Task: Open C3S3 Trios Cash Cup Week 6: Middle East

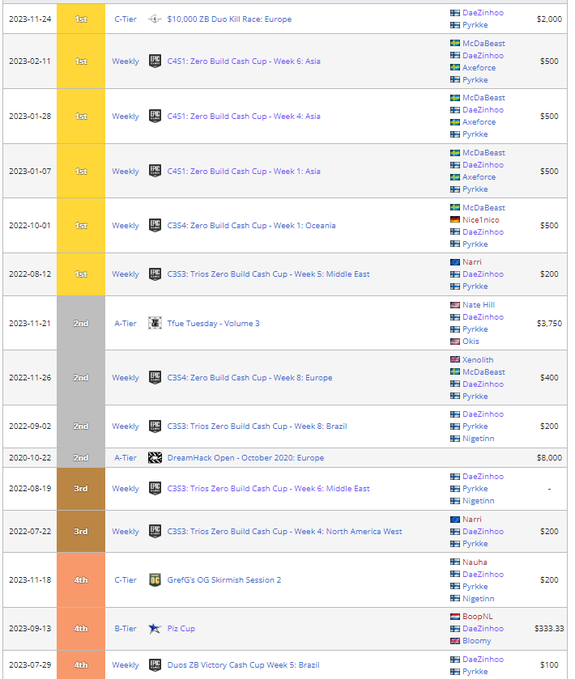Action: pyautogui.click(x=268, y=488)
